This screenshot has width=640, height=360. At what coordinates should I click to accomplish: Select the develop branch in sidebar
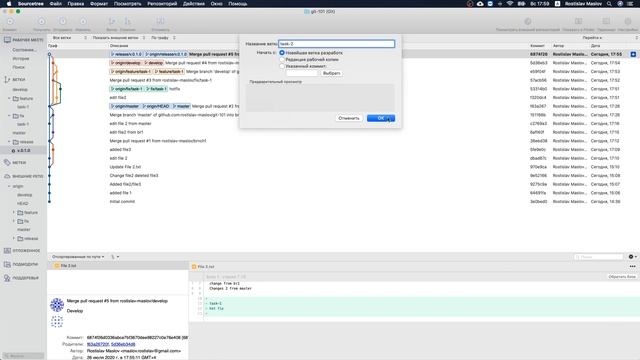point(20,89)
